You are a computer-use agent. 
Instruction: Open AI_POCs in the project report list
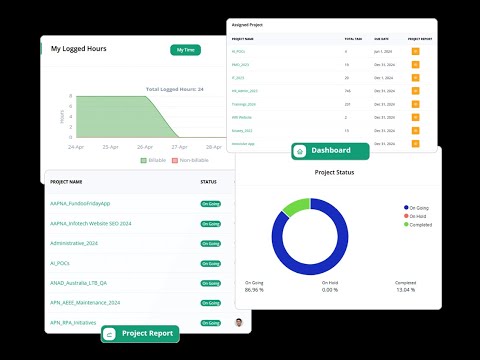(x=60, y=263)
